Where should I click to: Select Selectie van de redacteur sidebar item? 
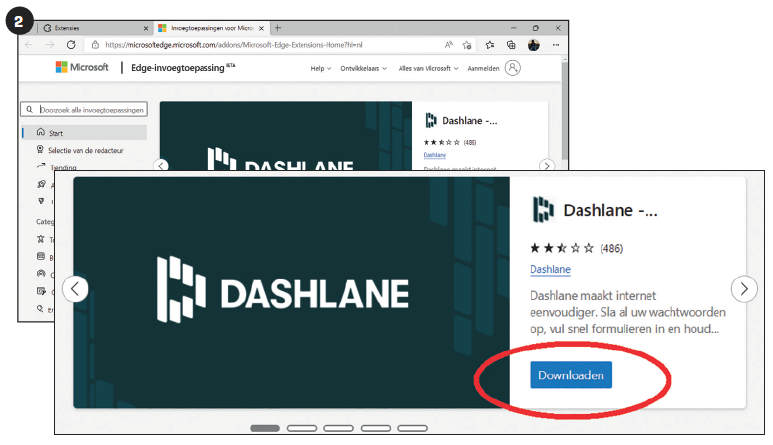tap(85, 150)
